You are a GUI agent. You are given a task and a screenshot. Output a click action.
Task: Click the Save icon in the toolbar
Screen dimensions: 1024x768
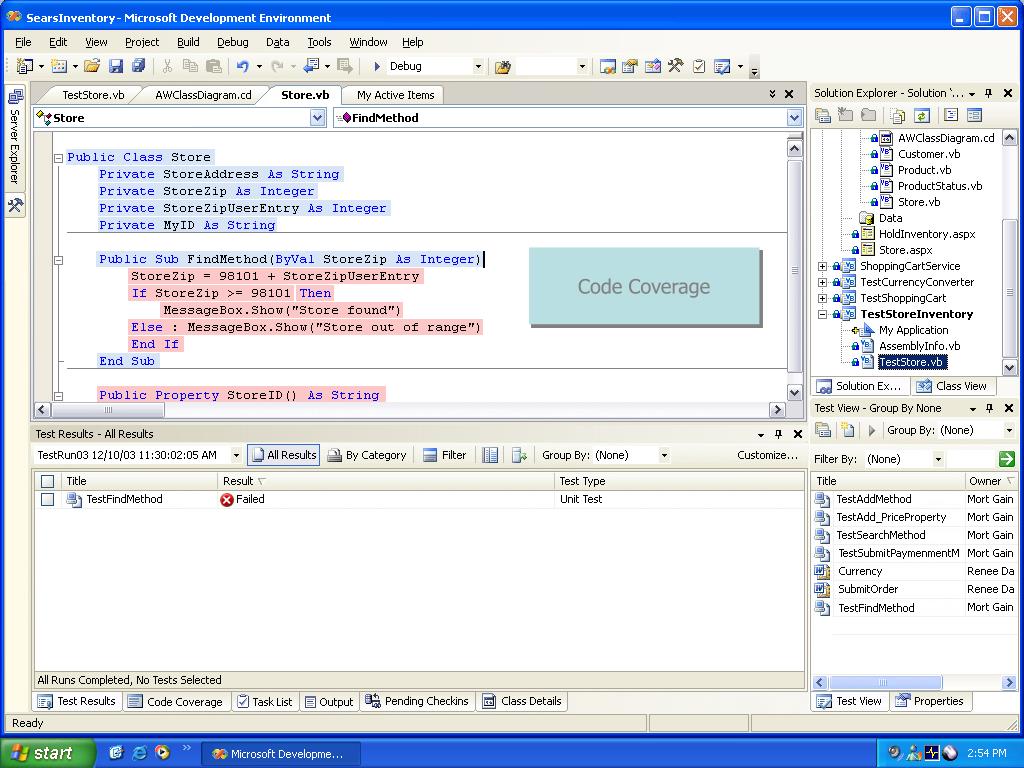point(116,66)
